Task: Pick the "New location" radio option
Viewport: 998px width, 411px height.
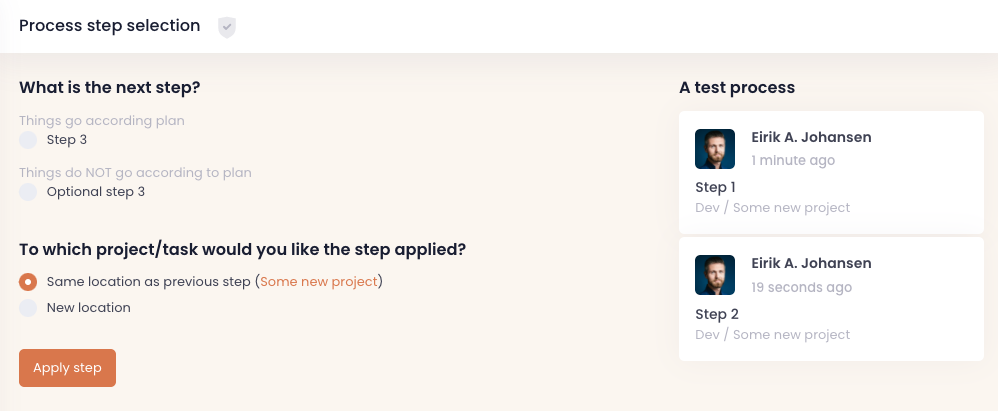Action: tap(28, 308)
